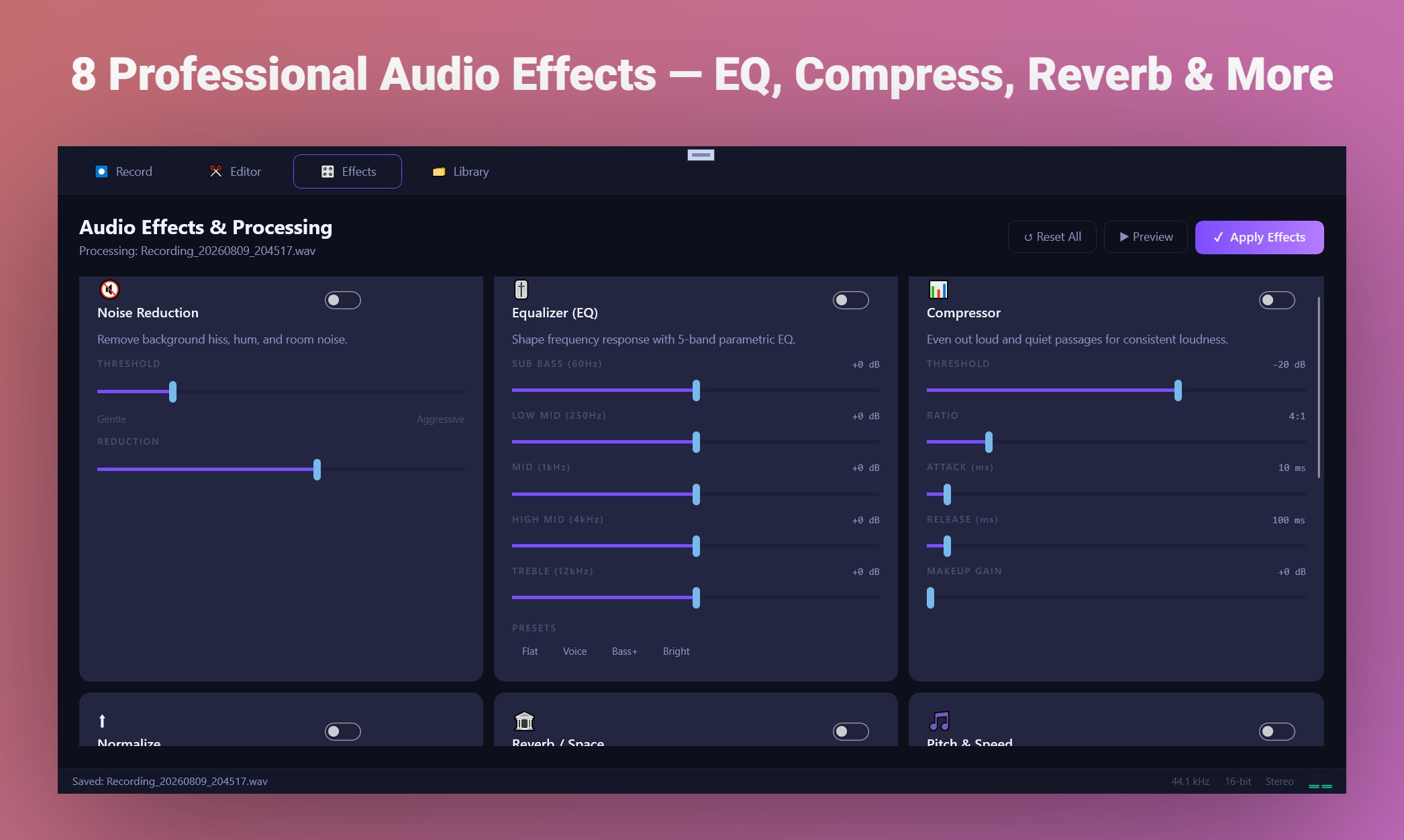The width and height of the screenshot is (1404, 840).
Task: Choose the Voice EQ preset
Action: tap(575, 651)
